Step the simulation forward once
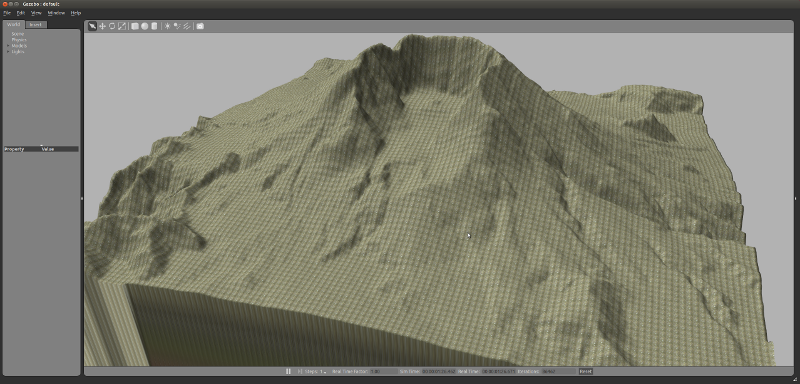The height and width of the screenshot is (384, 800). 299,372
